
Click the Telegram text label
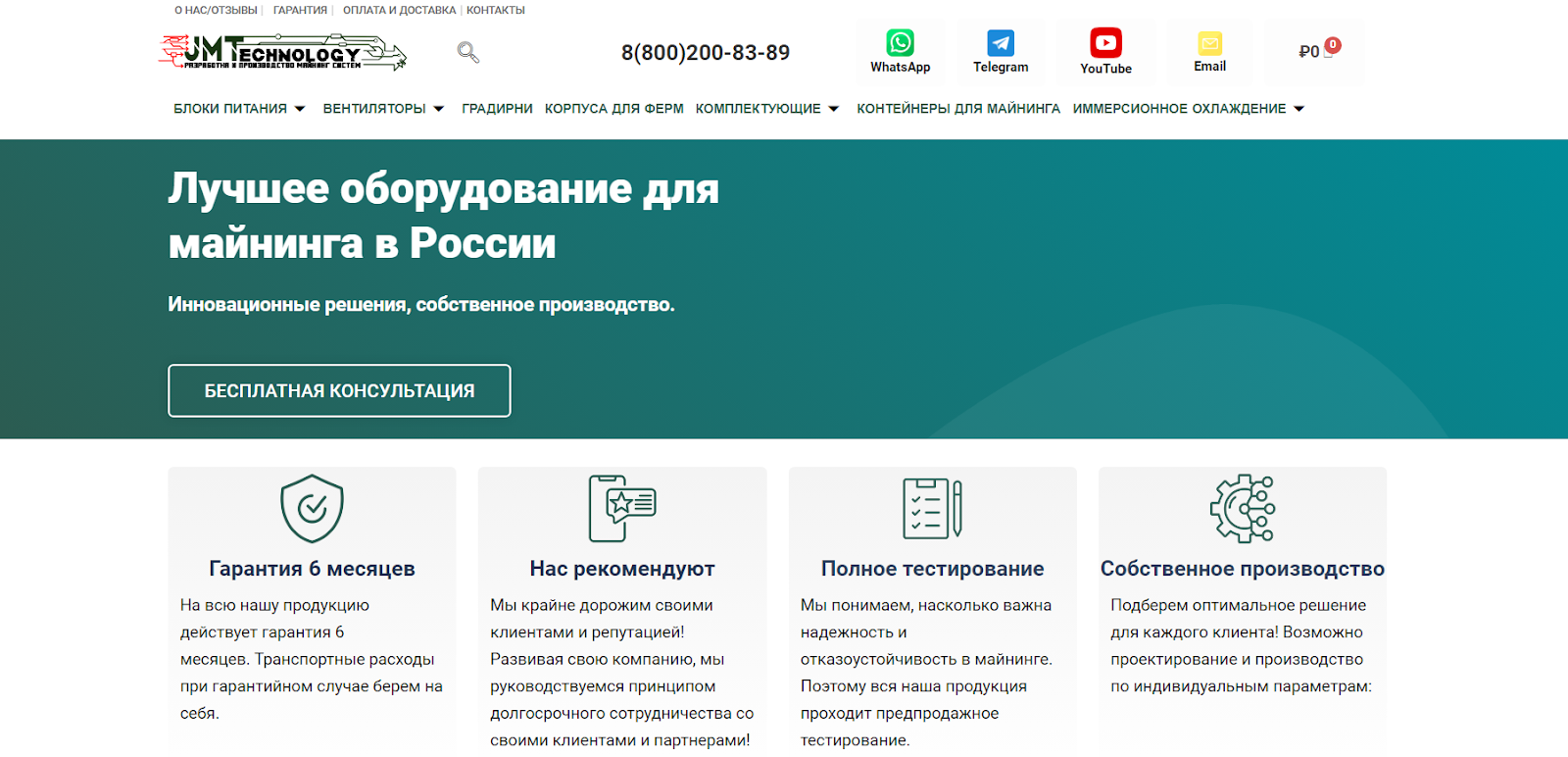tap(1001, 68)
